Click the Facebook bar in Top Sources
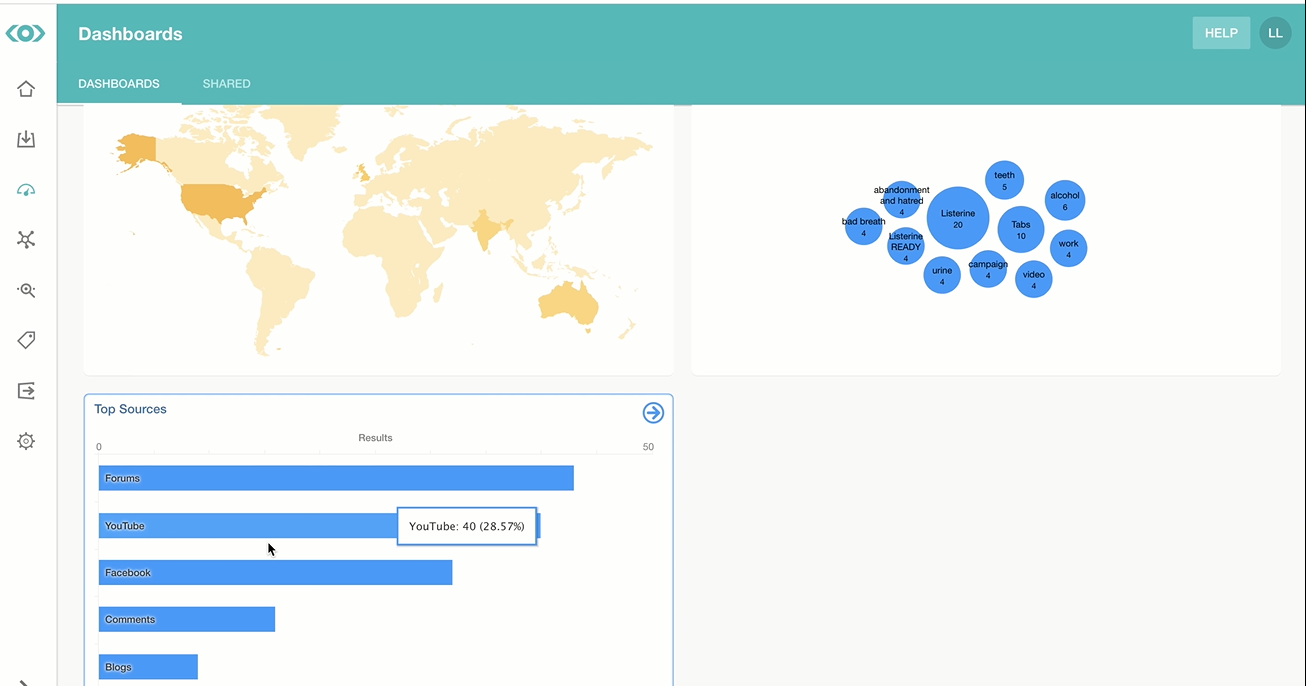The width and height of the screenshot is (1306, 686). pos(275,573)
